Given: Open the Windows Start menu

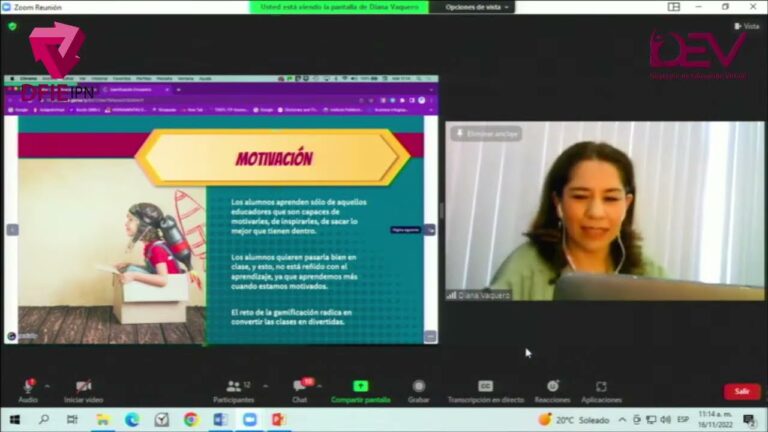Looking at the screenshot, I should pos(15,420).
